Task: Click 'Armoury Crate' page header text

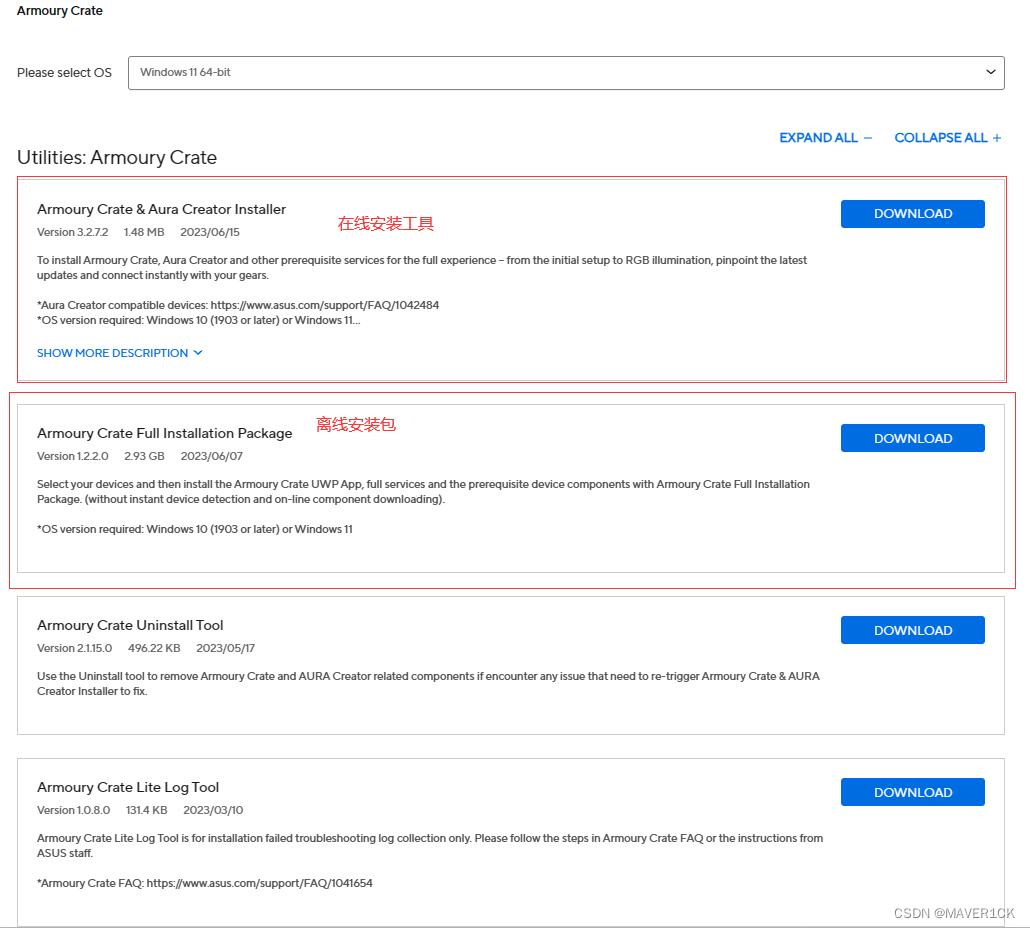Action: (60, 11)
